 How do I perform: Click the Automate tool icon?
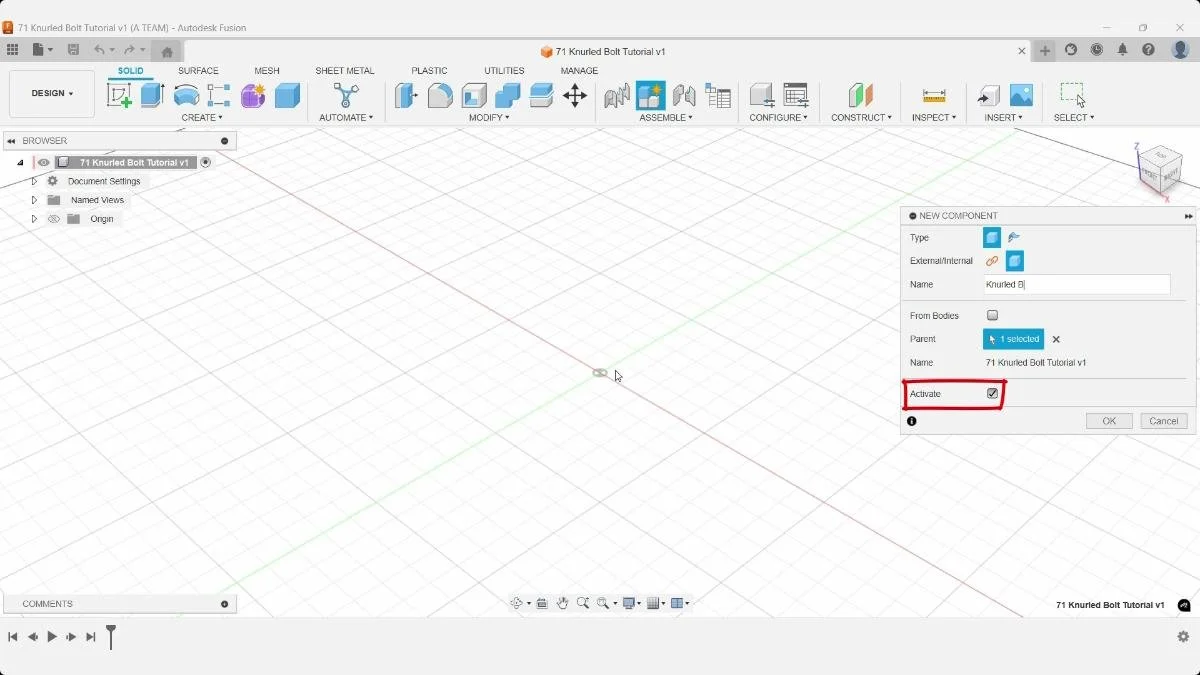(x=346, y=95)
